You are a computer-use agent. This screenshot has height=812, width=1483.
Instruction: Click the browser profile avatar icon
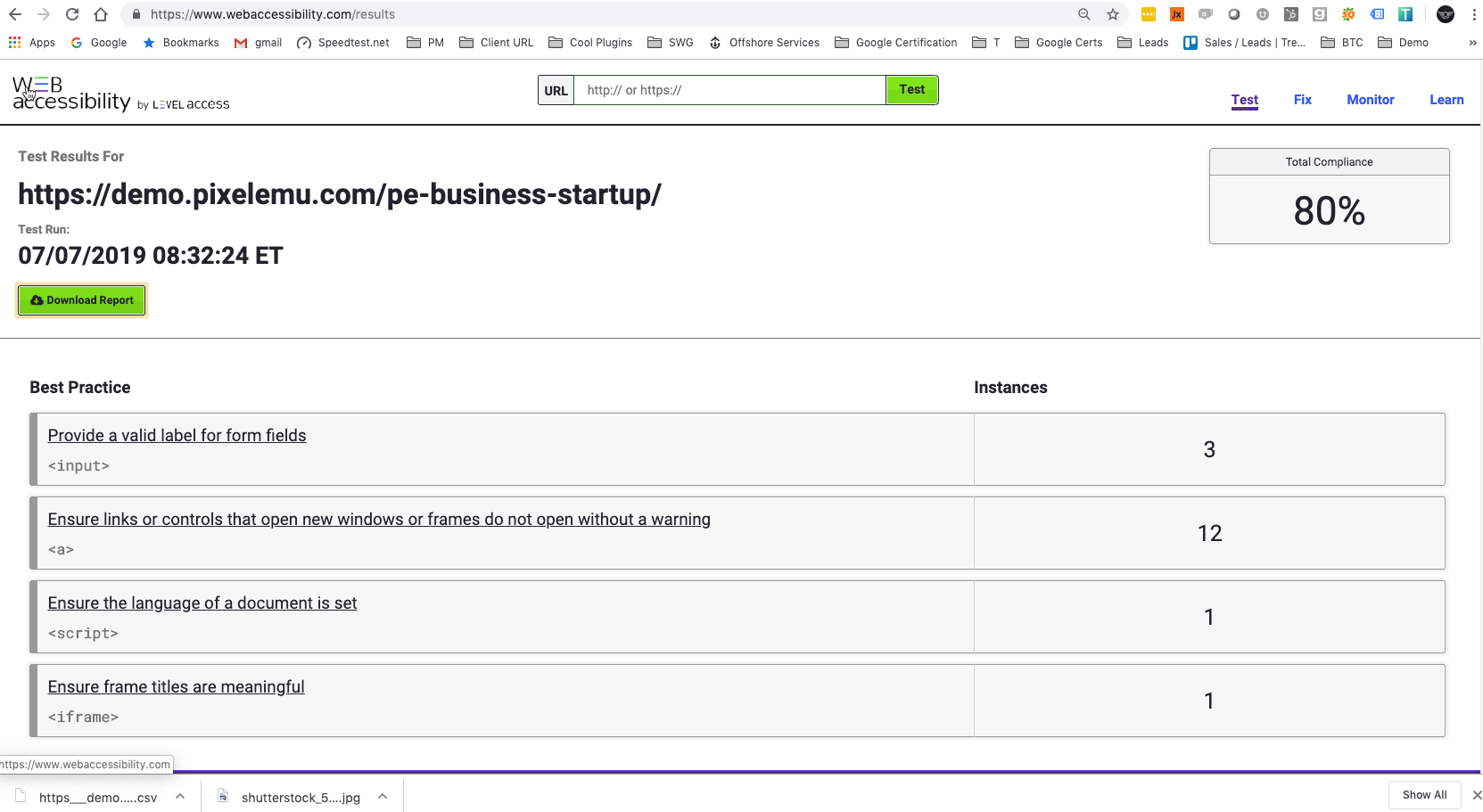1446,15
